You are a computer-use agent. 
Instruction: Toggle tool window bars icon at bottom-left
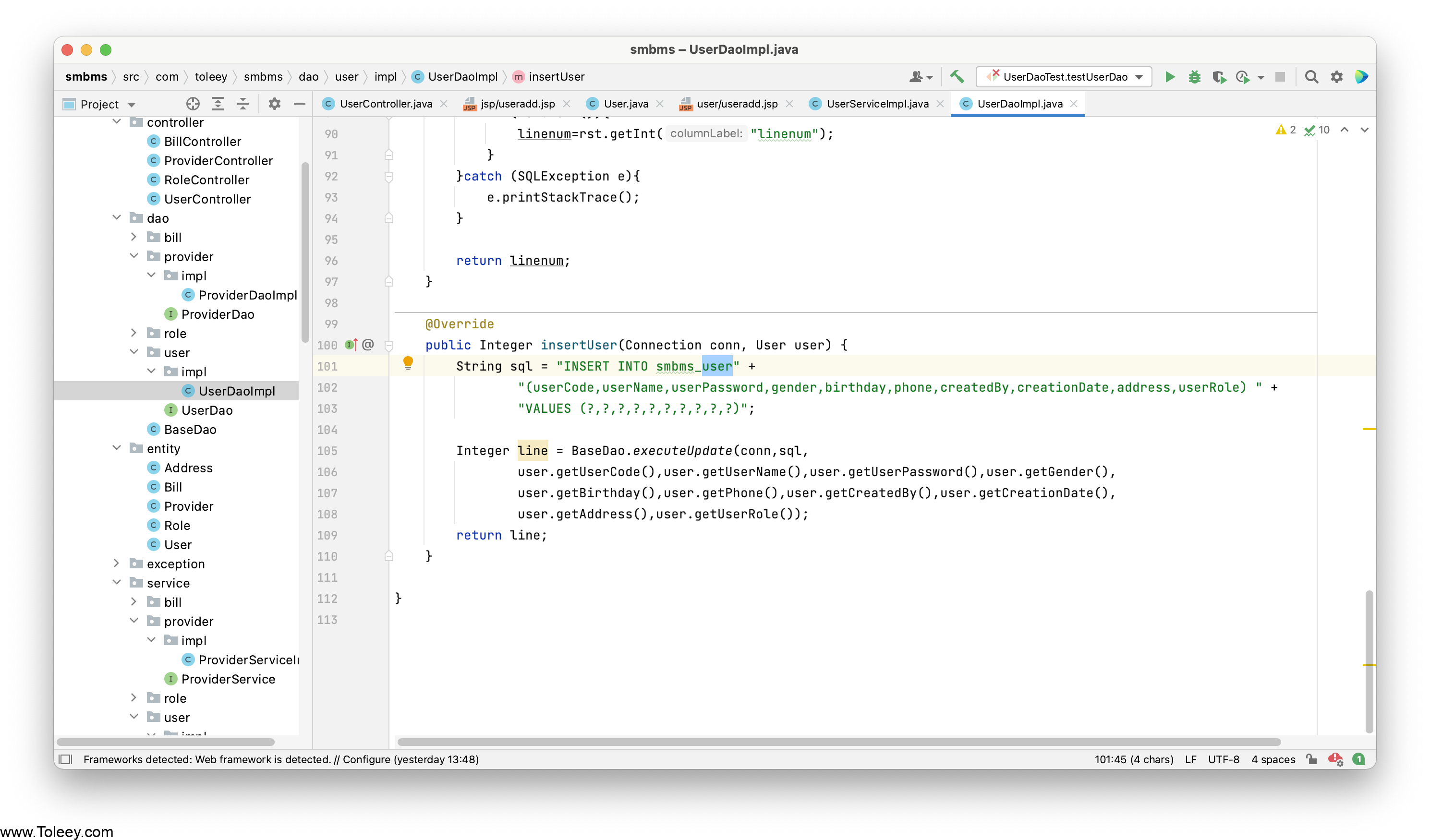[x=66, y=759]
